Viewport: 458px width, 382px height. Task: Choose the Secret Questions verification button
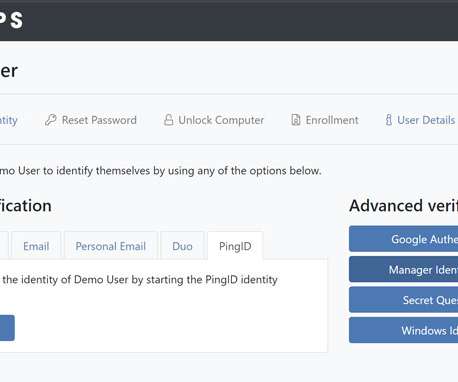point(404,300)
